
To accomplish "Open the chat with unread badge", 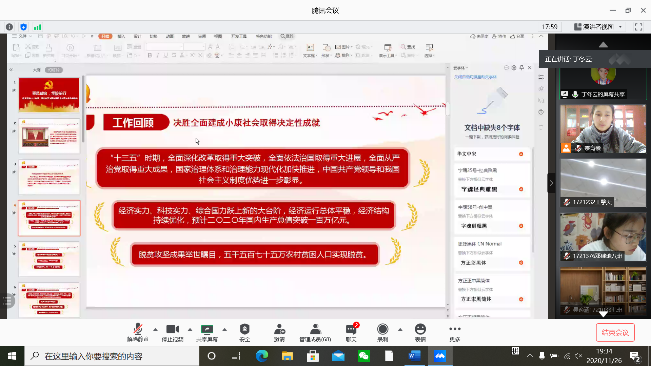I will pyautogui.click(x=351, y=332).
